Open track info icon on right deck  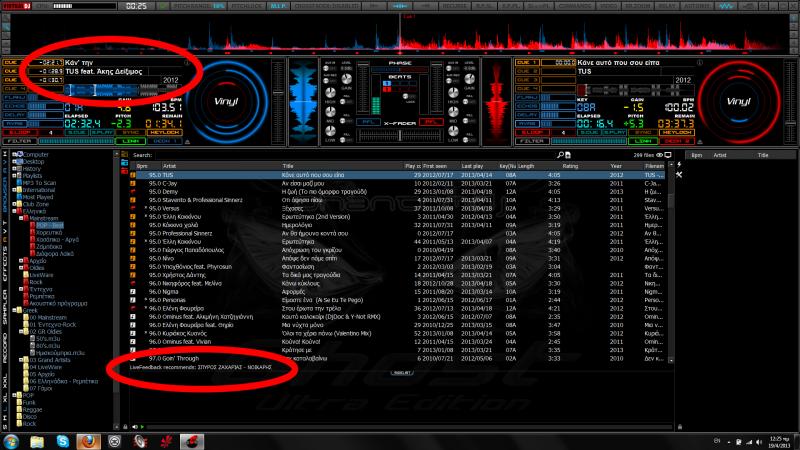coord(699,63)
